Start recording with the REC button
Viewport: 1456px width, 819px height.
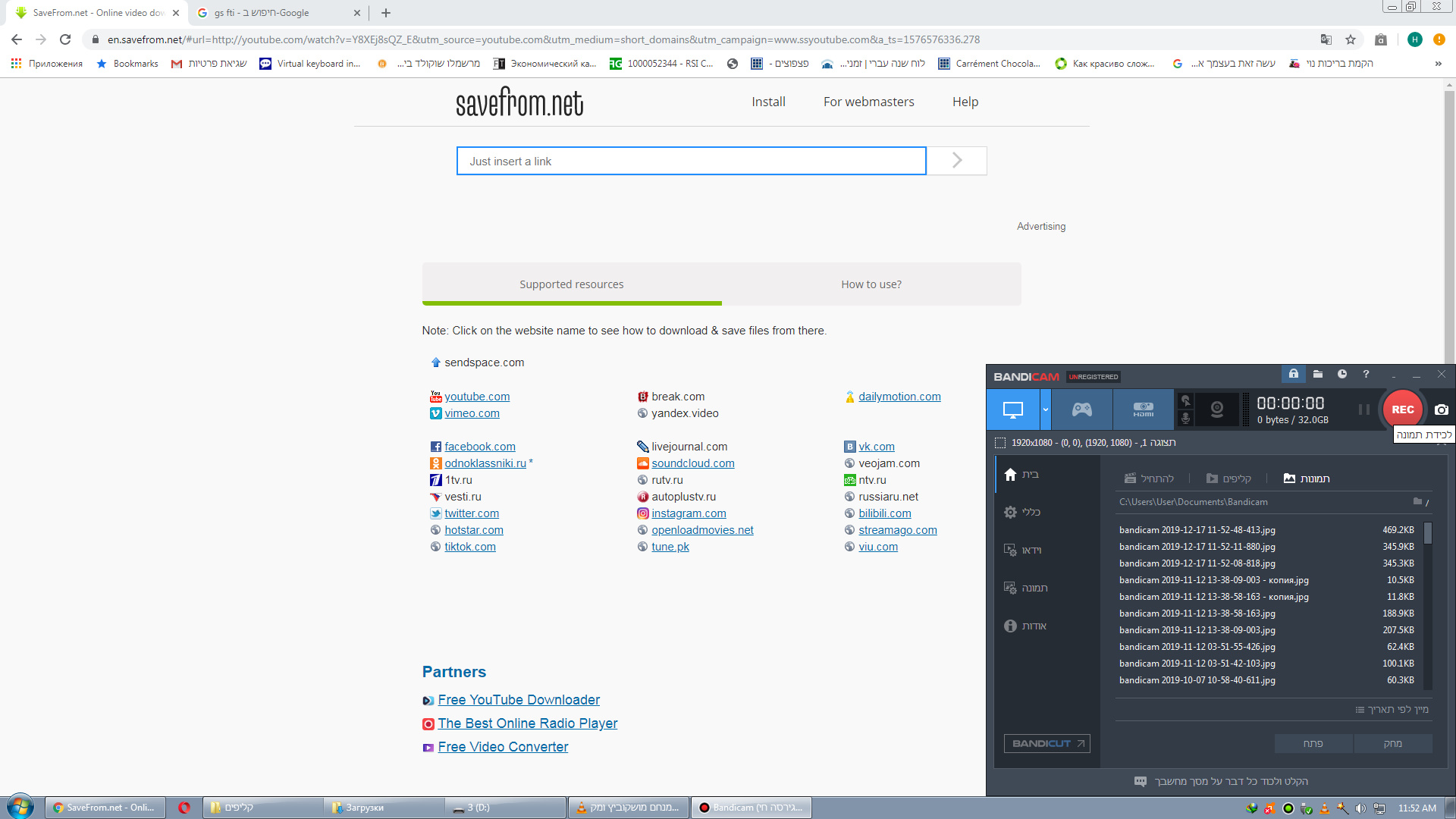(1402, 409)
